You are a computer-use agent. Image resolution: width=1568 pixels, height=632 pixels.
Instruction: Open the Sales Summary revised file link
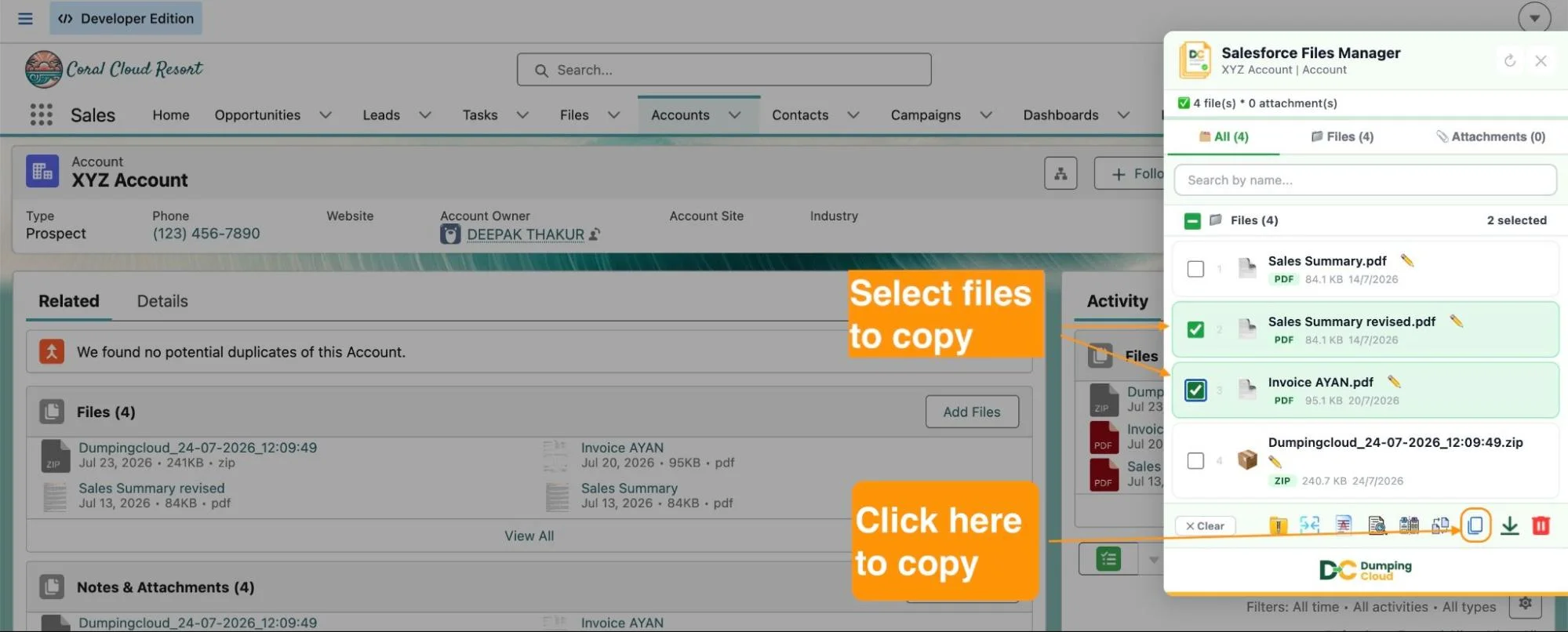click(x=151, y=488)
